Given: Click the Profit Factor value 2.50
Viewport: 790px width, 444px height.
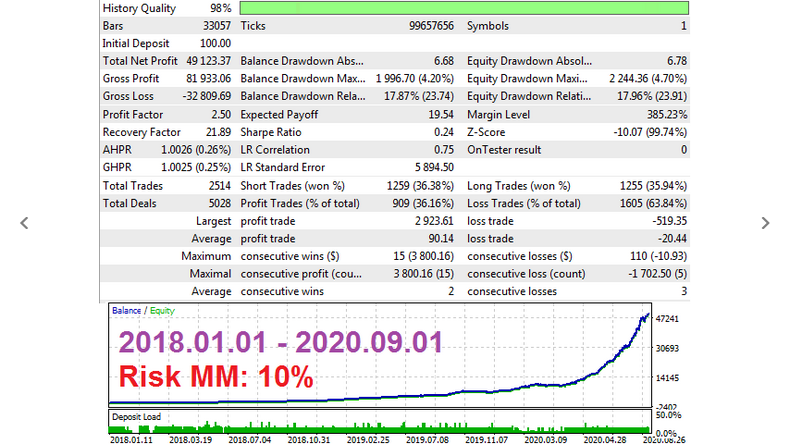Looking at the screenshot, I should (221, 115).
